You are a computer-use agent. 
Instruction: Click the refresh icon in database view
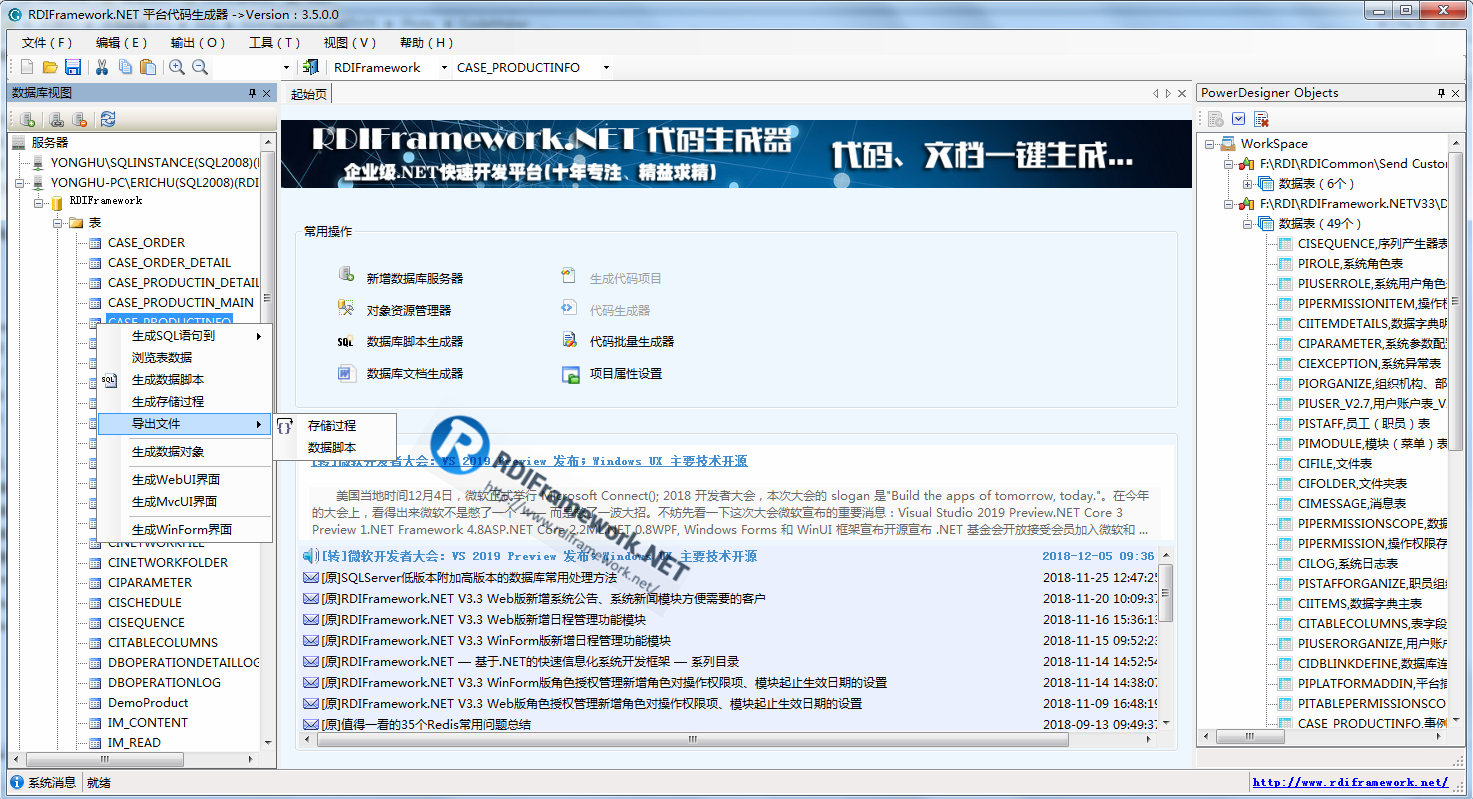coord(108,119)
